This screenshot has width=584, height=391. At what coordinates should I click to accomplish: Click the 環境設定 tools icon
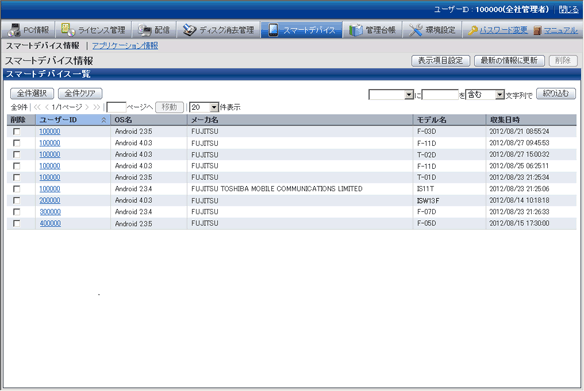(x=415, y=30)
